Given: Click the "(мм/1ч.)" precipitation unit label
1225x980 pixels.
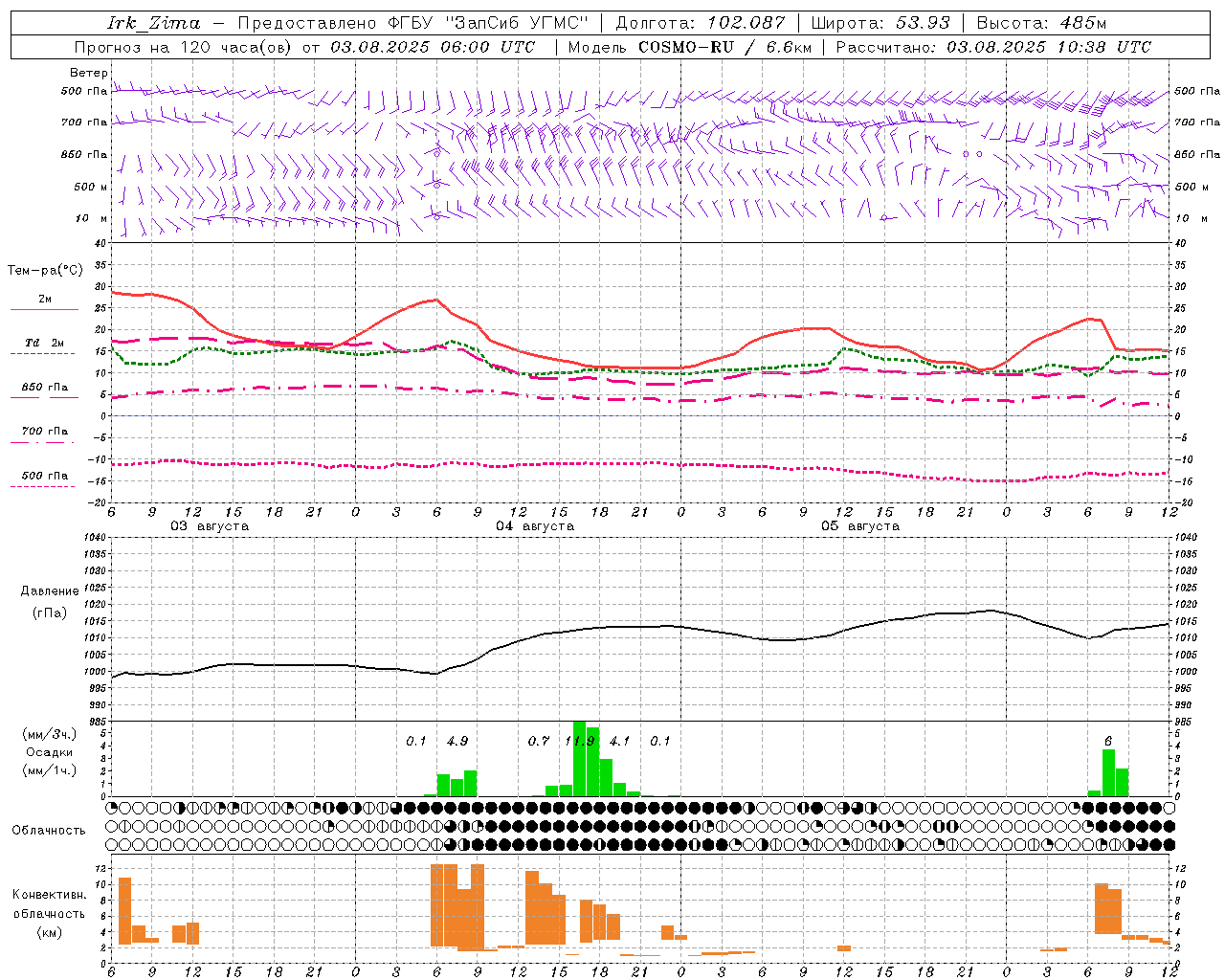Looking at the screenshot, I should [x=50, y=770].
